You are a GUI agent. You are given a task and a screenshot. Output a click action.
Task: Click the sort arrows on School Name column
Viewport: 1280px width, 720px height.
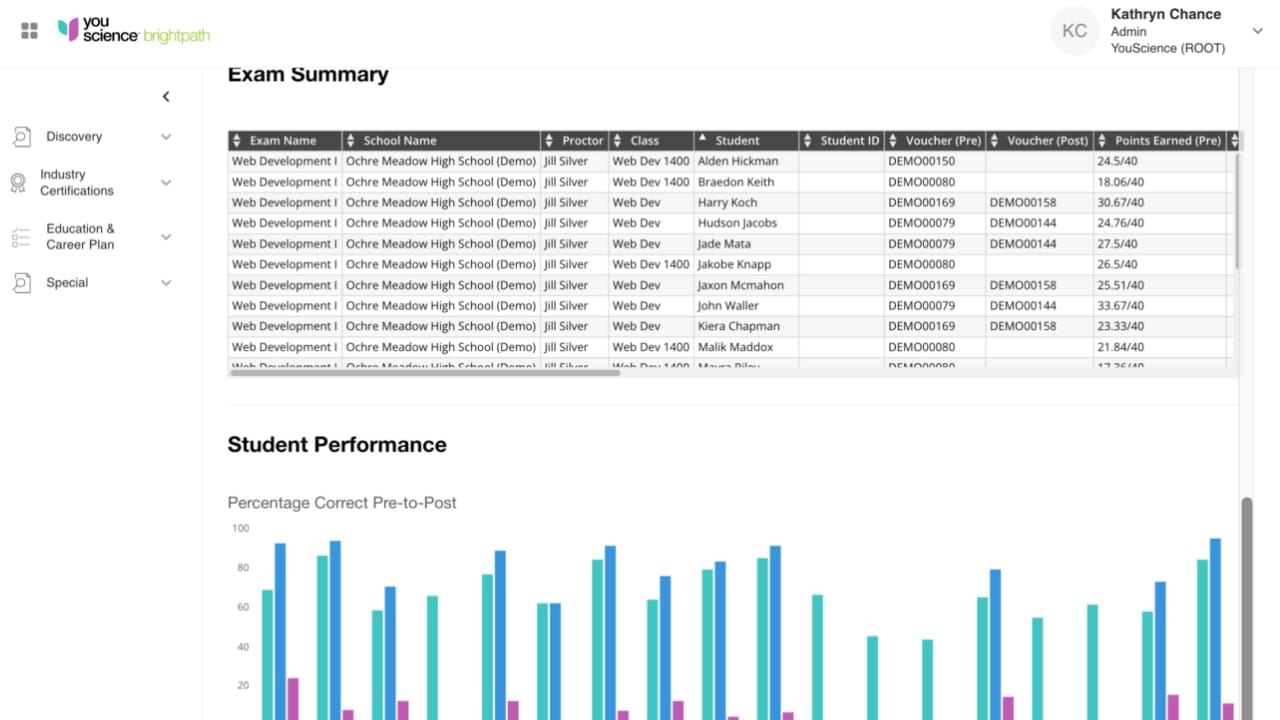click(x=350, y=140)
